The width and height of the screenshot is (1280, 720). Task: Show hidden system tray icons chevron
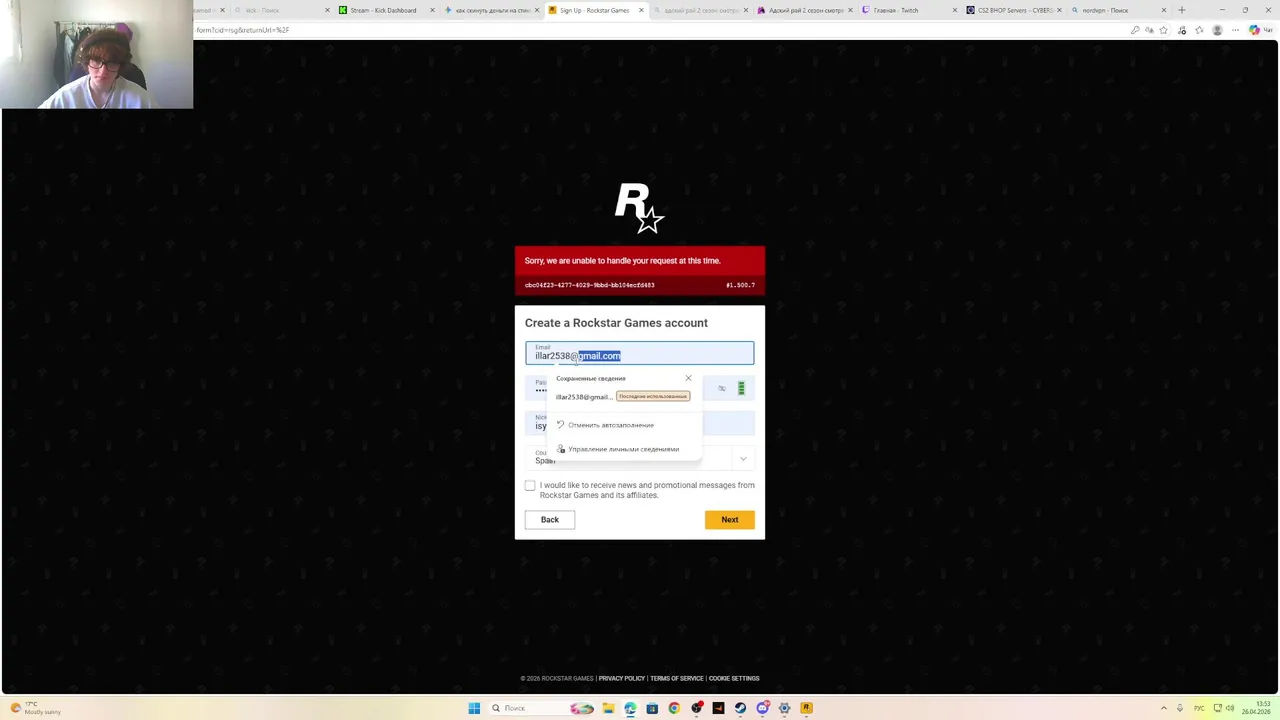1164,708
